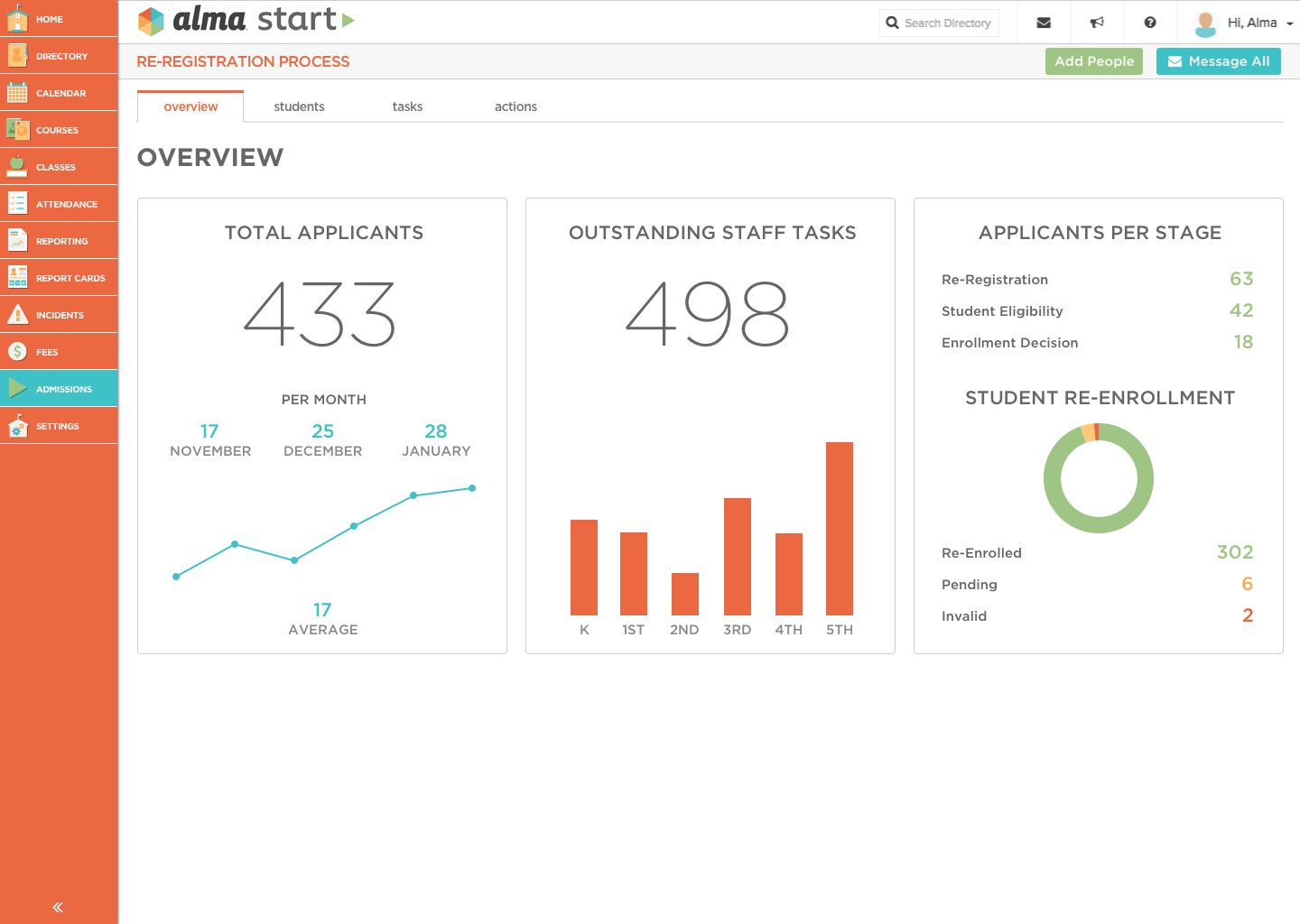The width and height of the screenshot is (1300, 924).
Task: Open the mail envelope icon in header
Action: 1044,23
